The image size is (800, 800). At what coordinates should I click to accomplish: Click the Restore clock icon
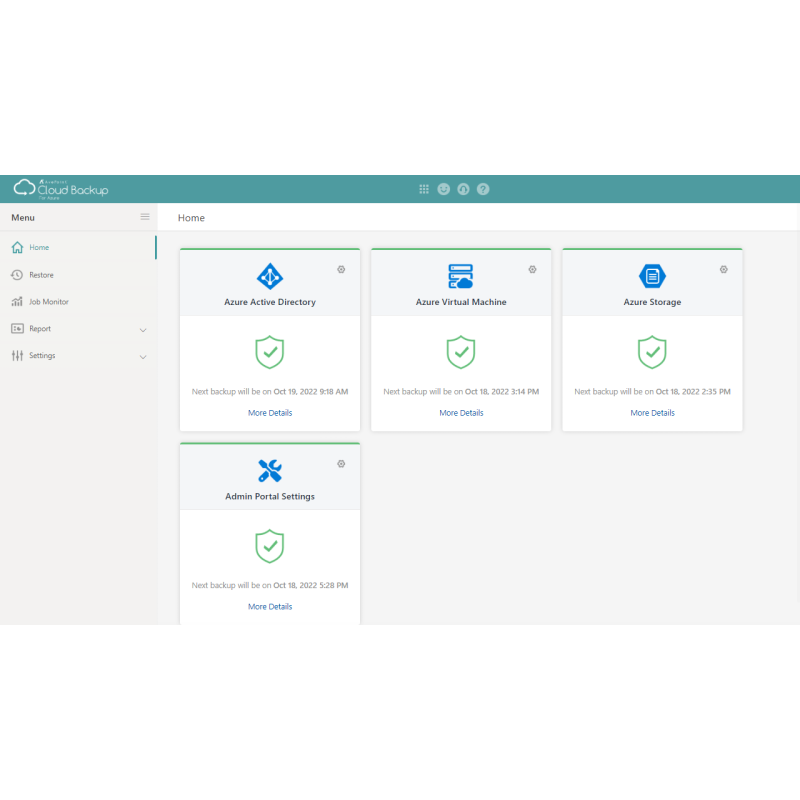pos(17,275)
